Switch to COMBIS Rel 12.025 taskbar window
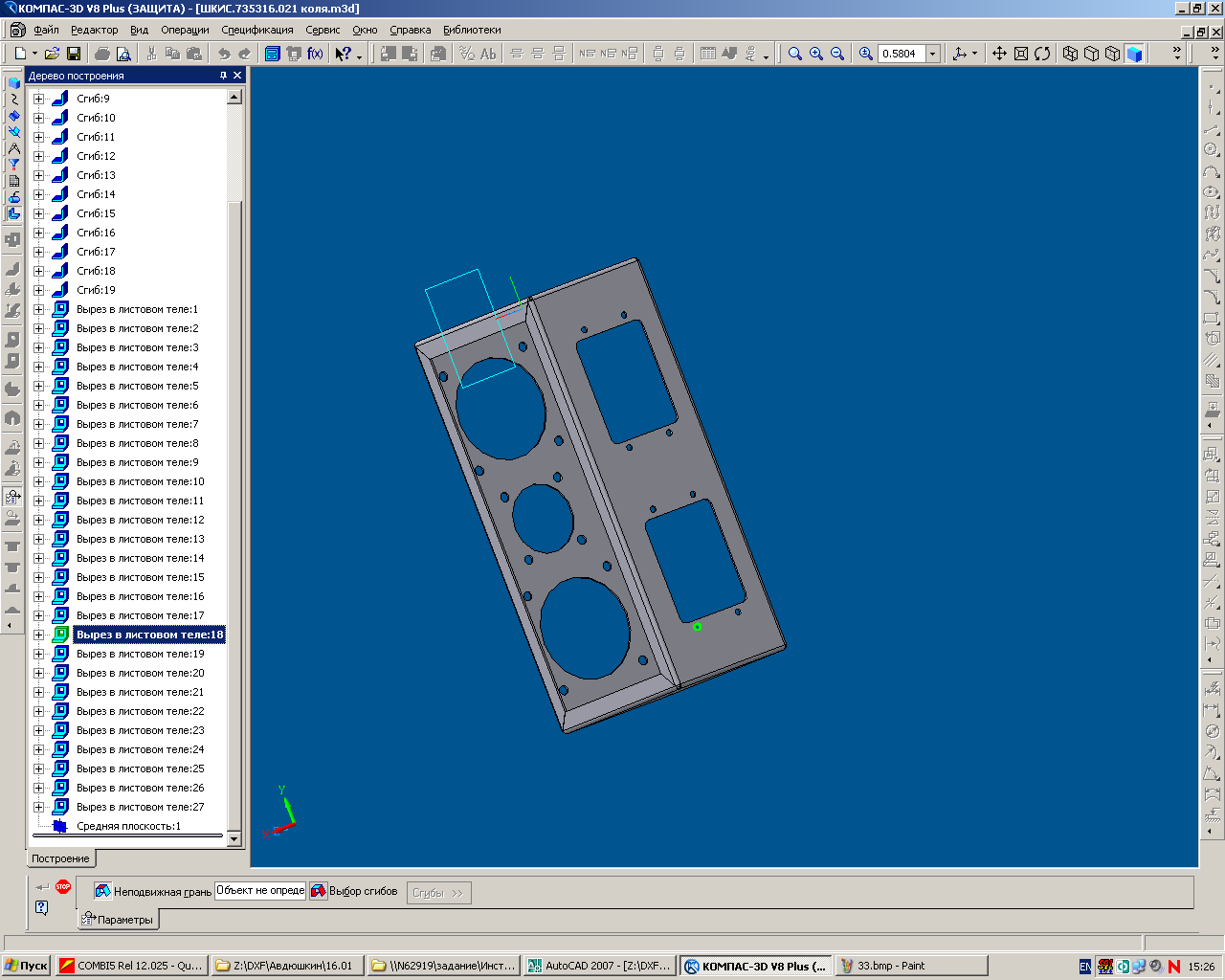Viewport: 1225px width, 980px height. pos(131,966)
